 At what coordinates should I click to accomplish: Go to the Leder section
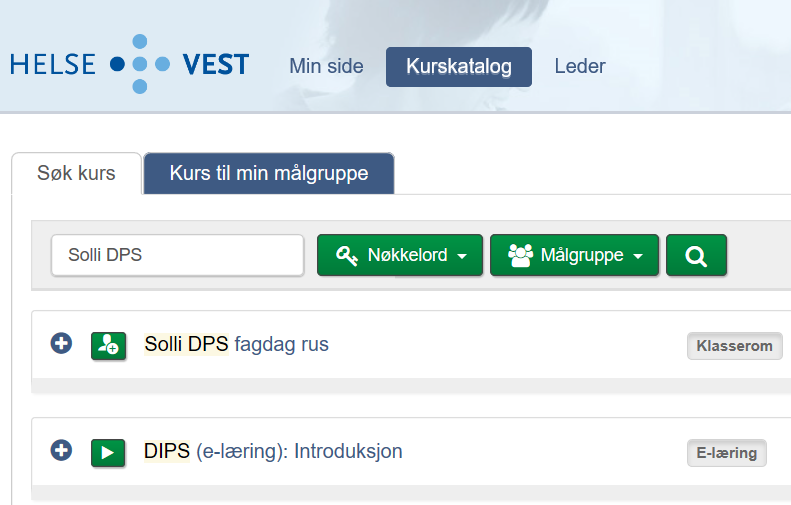[580, 67]
